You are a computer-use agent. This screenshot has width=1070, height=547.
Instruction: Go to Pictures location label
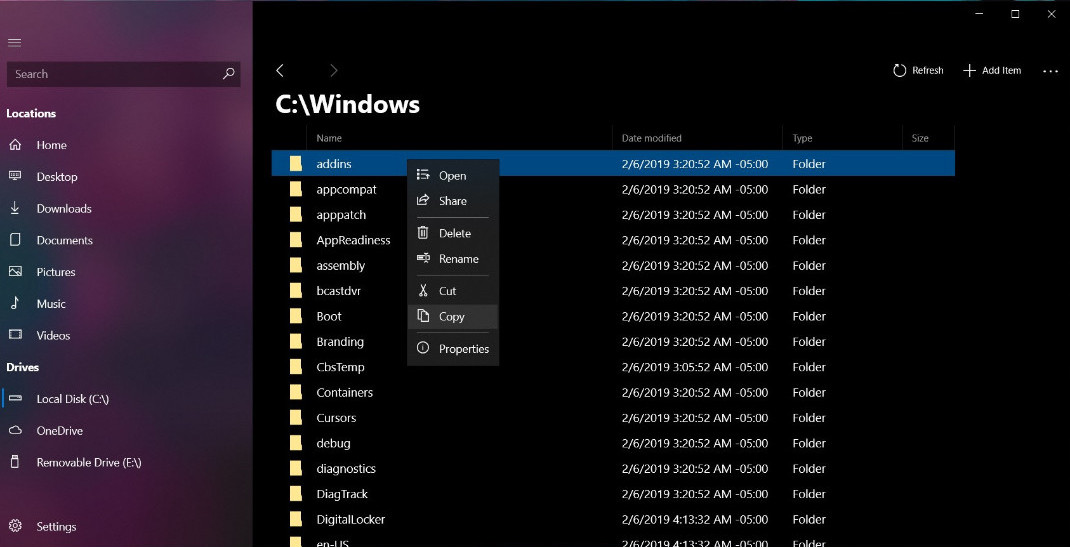pos(56,272)
